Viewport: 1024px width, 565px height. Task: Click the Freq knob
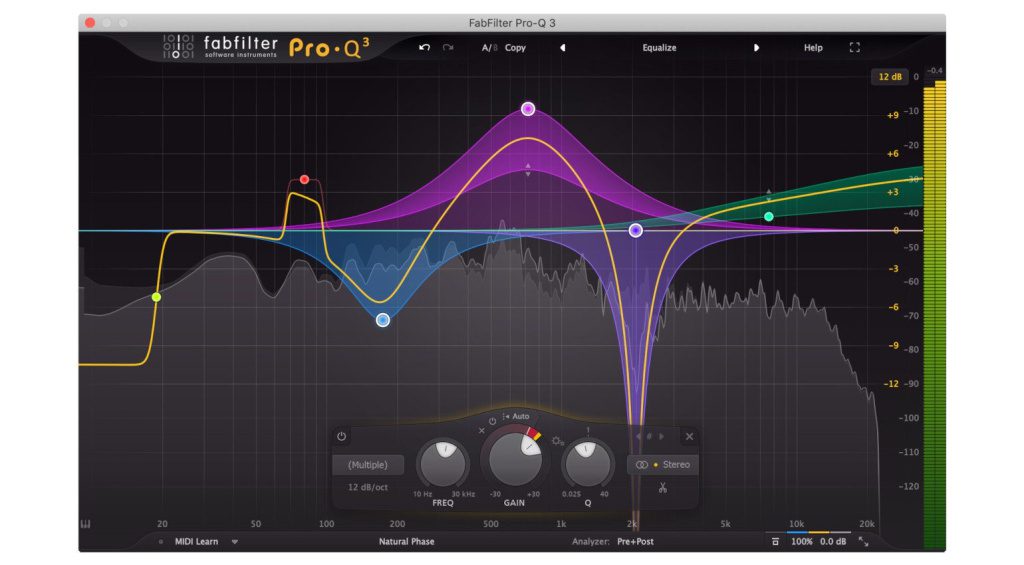[442, 464]
